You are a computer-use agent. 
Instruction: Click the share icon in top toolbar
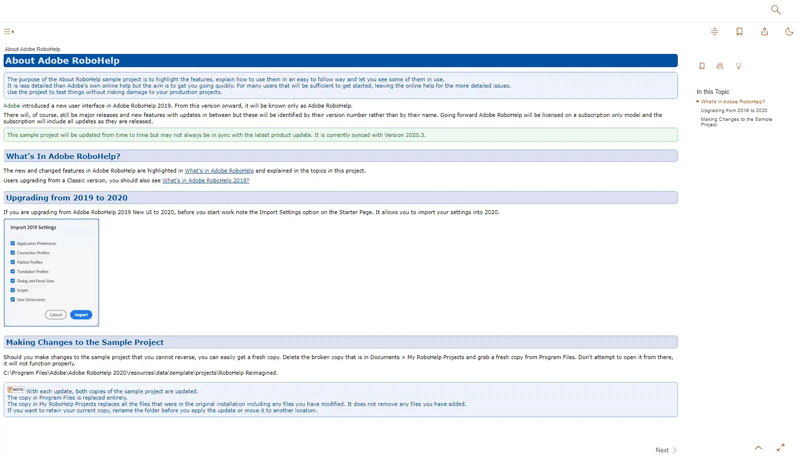pyautogui.click(x=764, y=32)
